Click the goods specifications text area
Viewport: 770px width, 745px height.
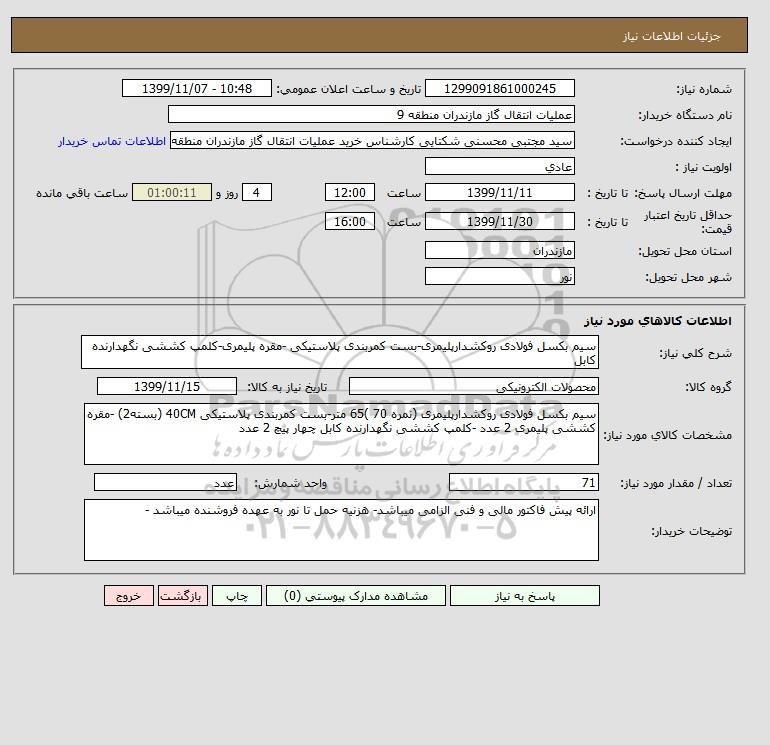(341, 434)
